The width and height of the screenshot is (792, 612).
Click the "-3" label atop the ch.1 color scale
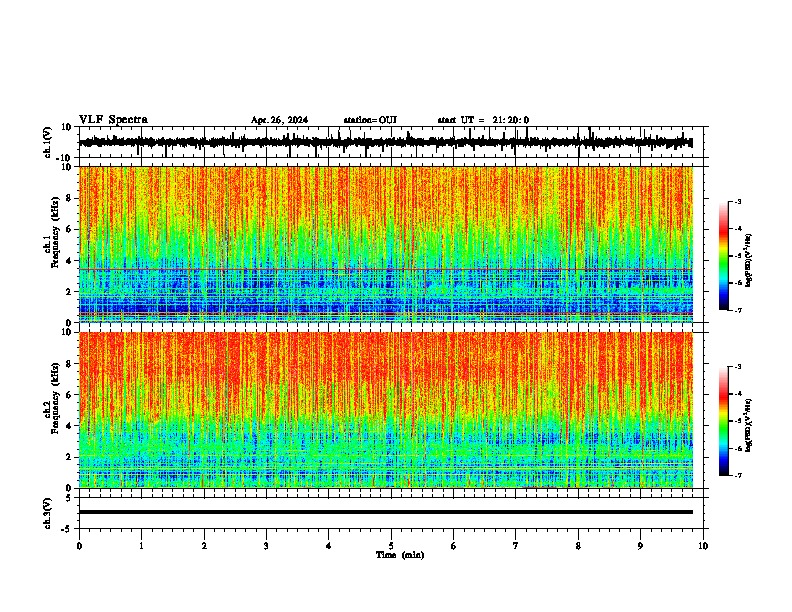737,201
